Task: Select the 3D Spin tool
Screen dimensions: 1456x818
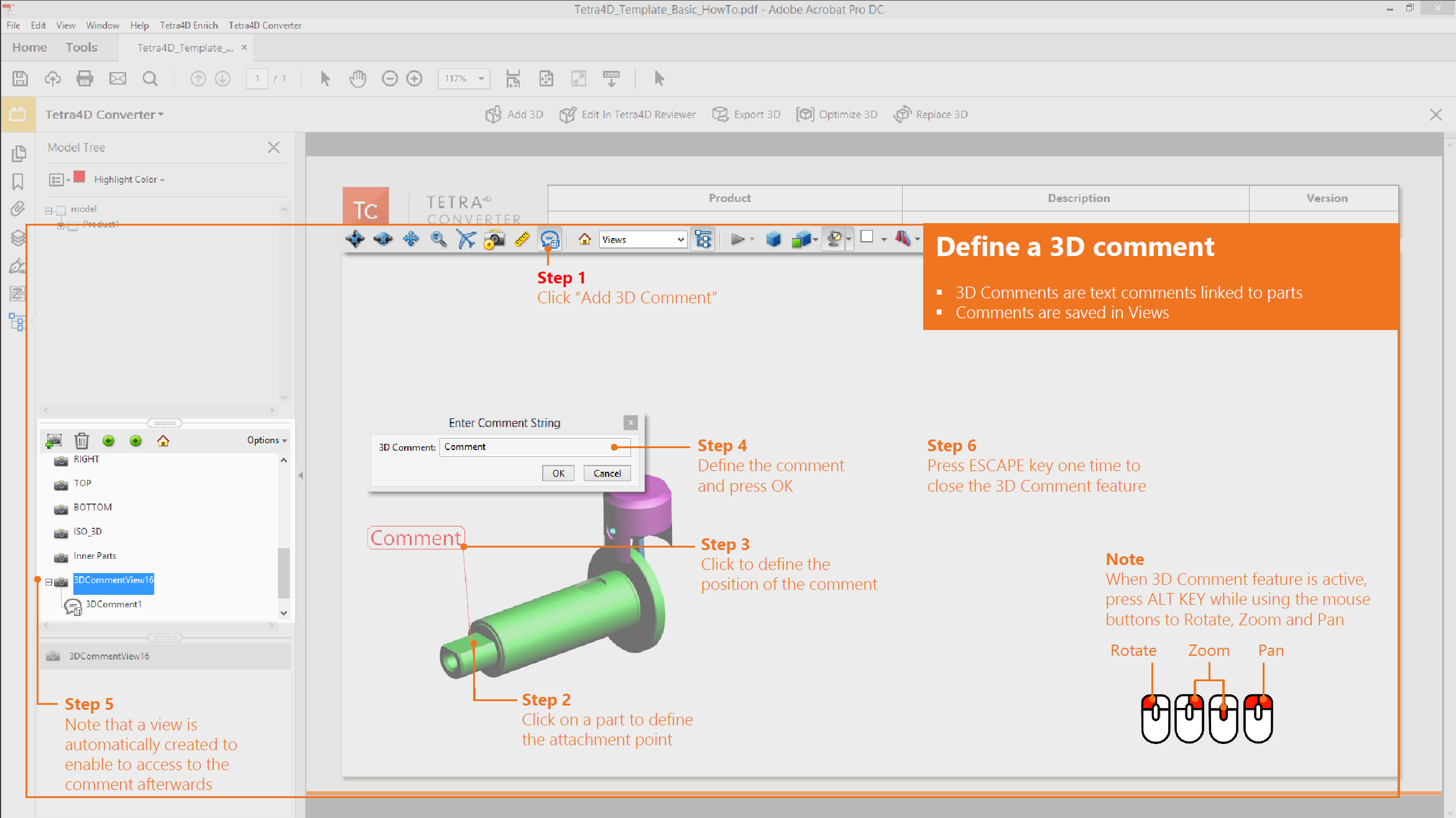Action: tap(383, 239)
